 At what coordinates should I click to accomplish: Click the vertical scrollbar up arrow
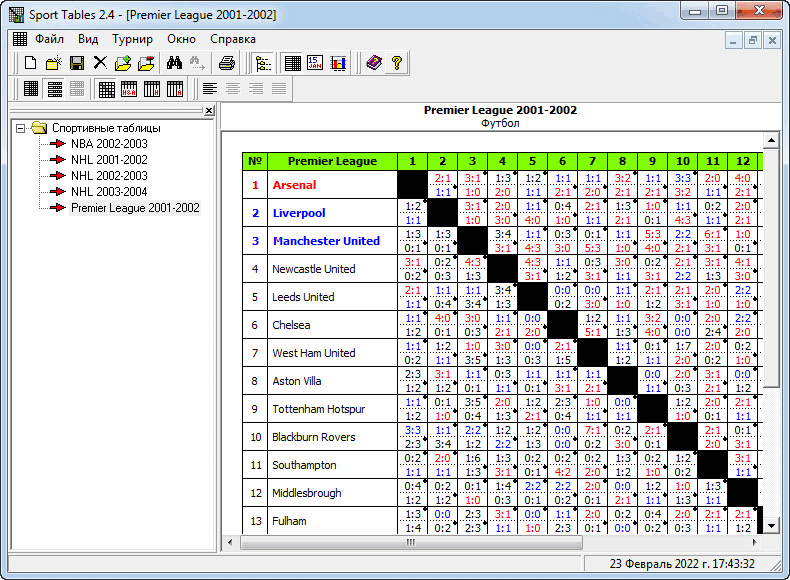(771, 141)
